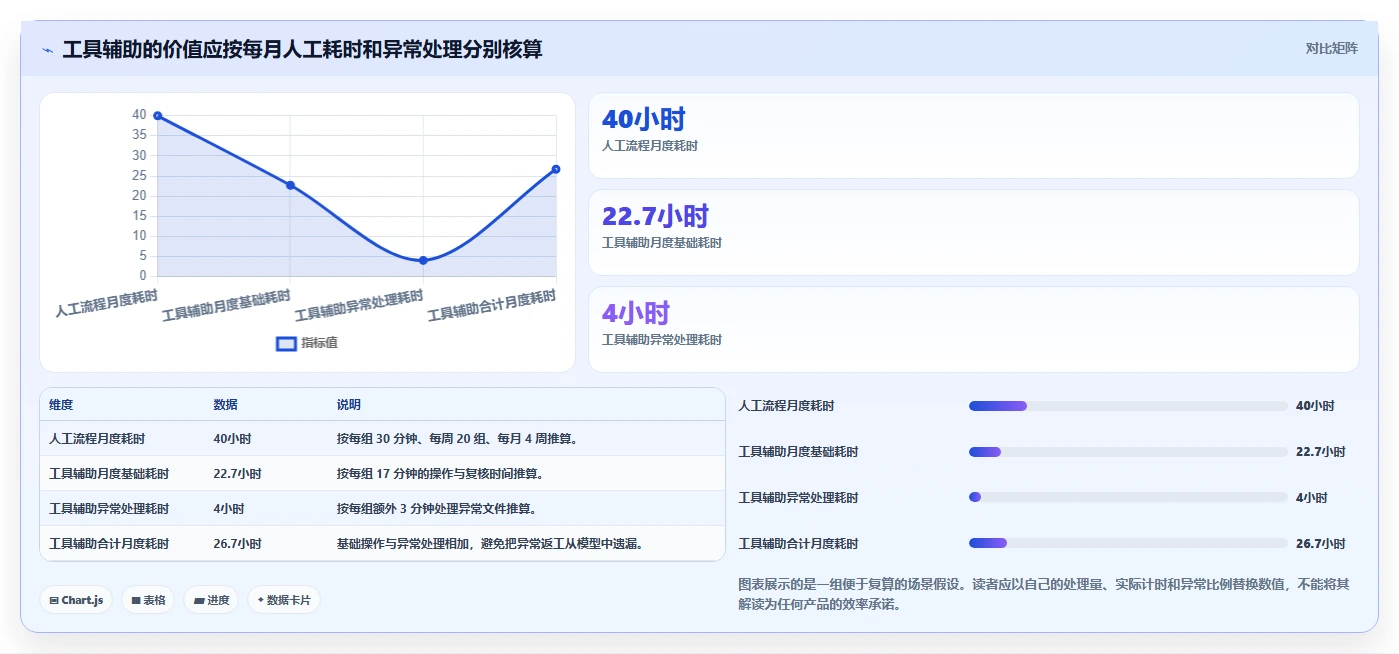This screenshot has width=1399, height=654.
Task: Click the 4小时 value beside progress bar
Action: (x=1311, y=498)
